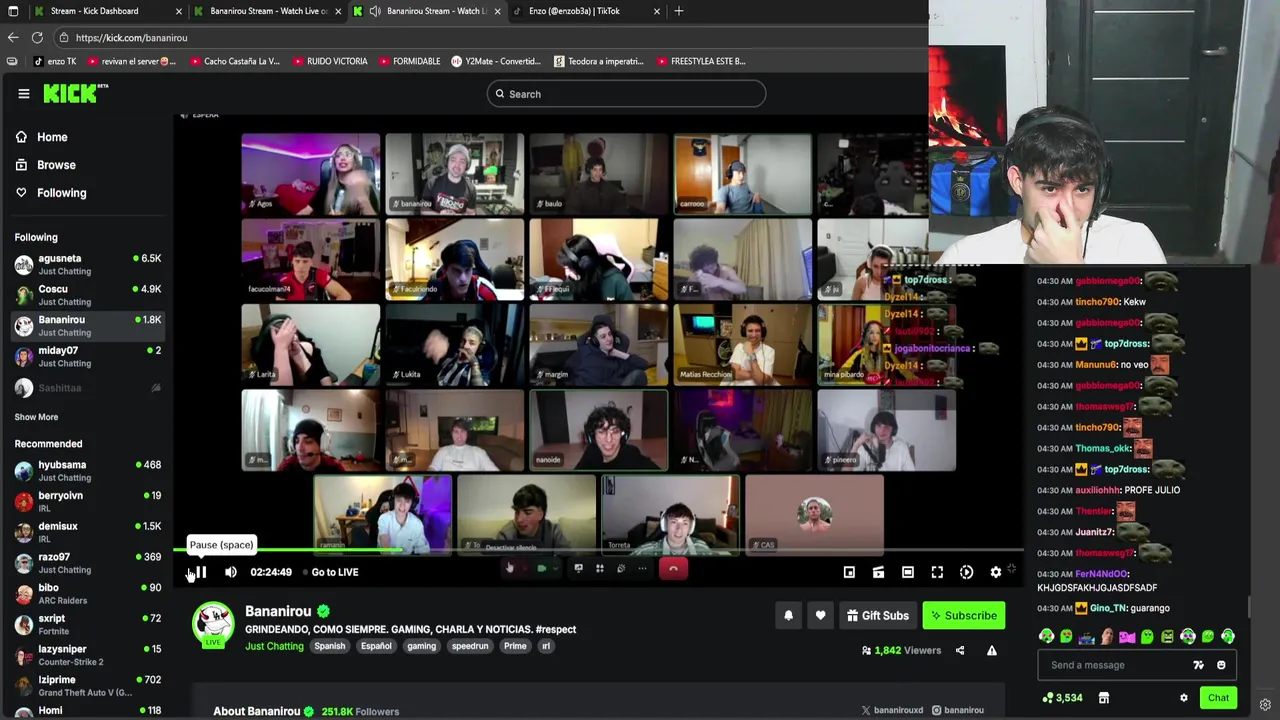The image size is (1280, 720).
Task: Switch to Enzo TikTok browser tab
Action: point(586,11)
